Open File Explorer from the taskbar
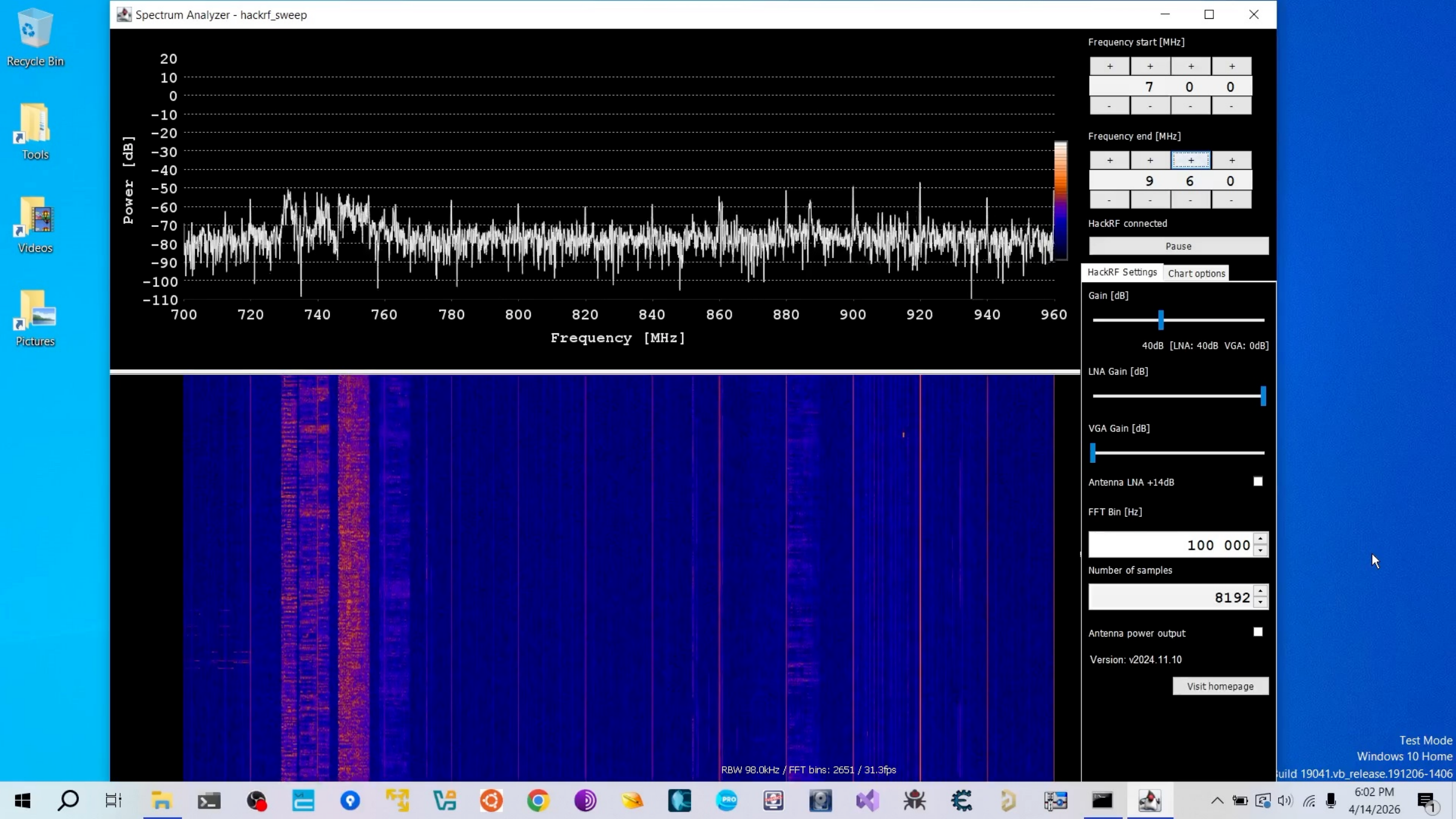Image resolution: width=1456 pixels, height=819 pixels. [162, 801]
